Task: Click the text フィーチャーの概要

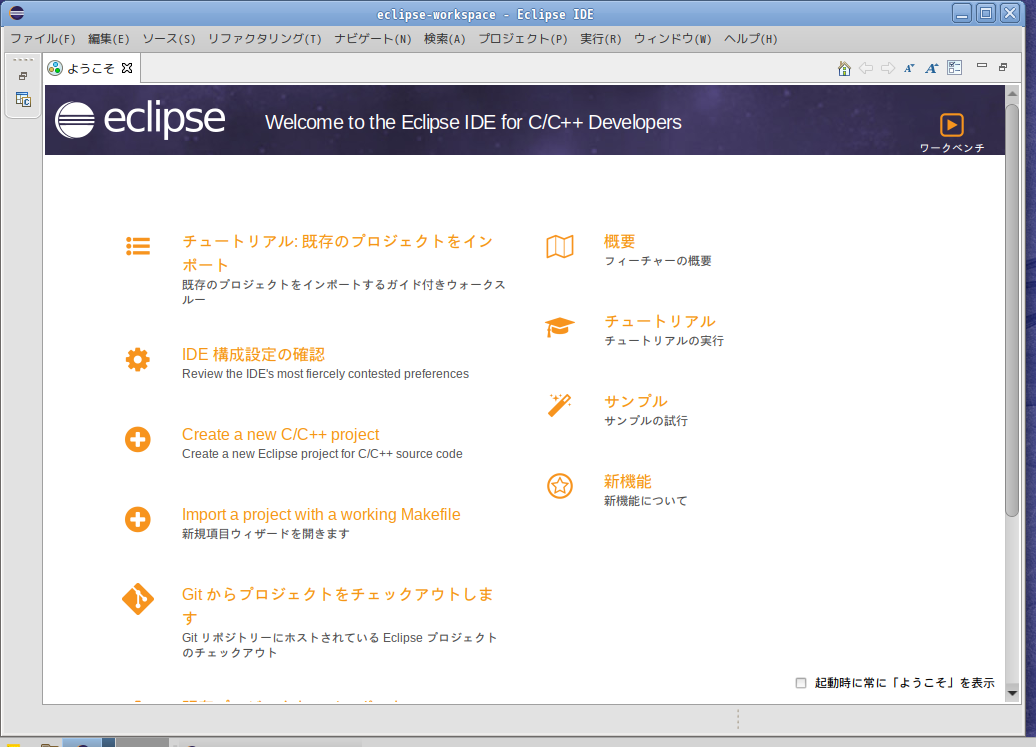Action: click(658, 261)
